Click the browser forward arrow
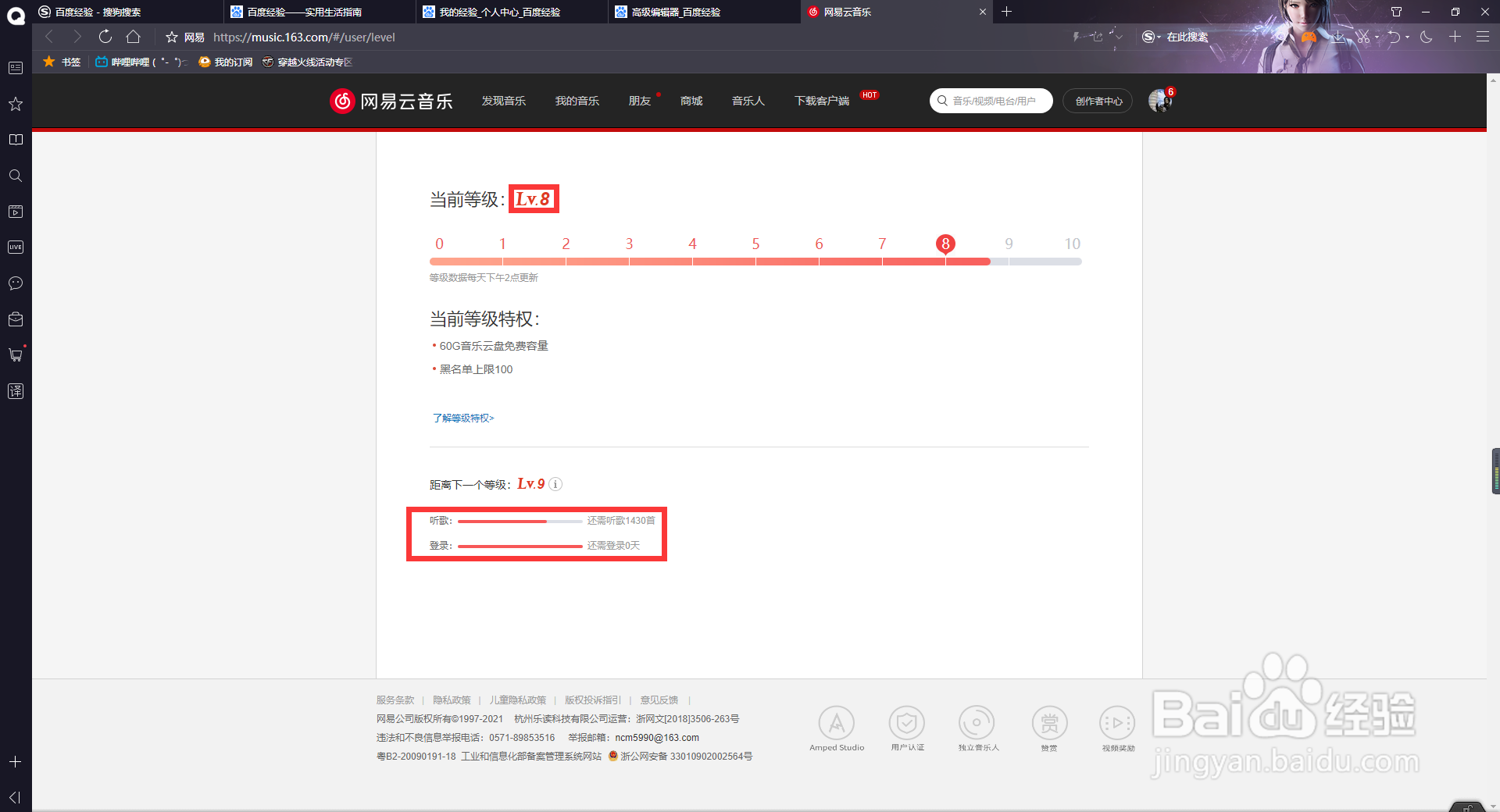This screenshot has height=812, width=1500. point(77,37)
